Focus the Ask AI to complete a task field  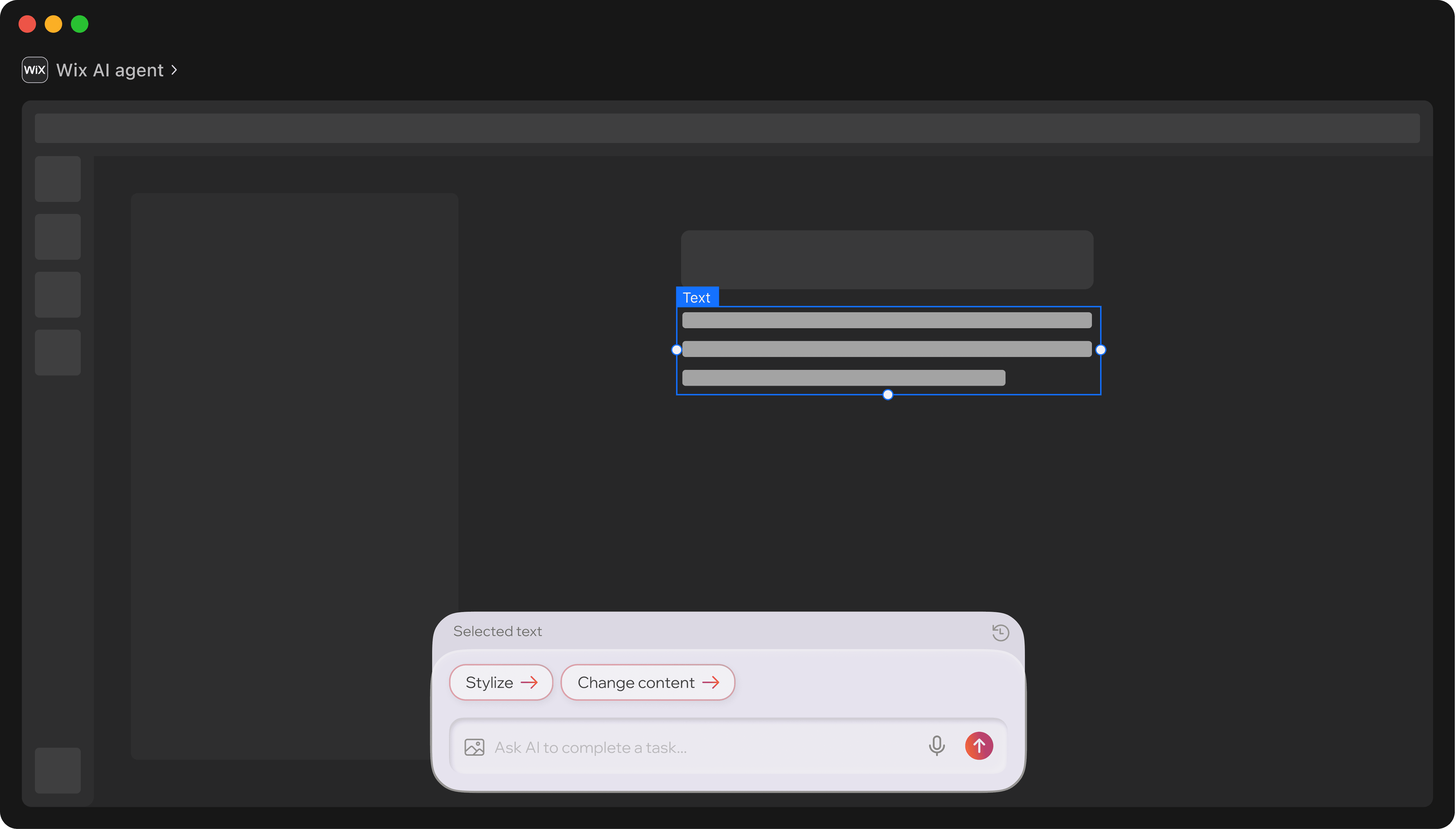pos(728,746)
